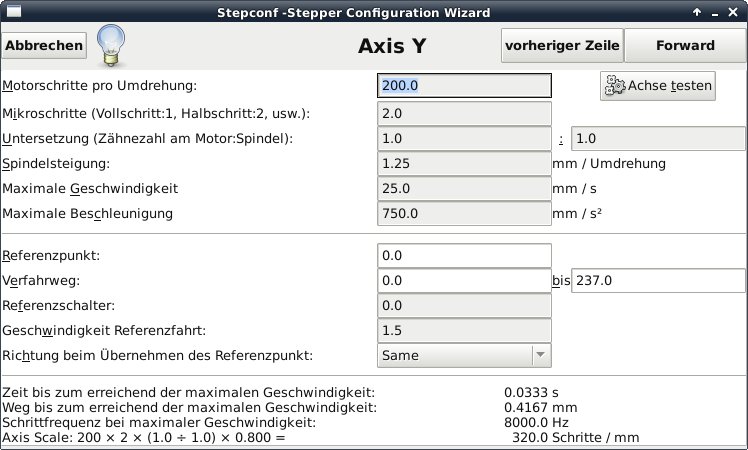Screen dimensions: 748x450
Task: Click the shade window up-arrow icon
Action: pos(697,12)
